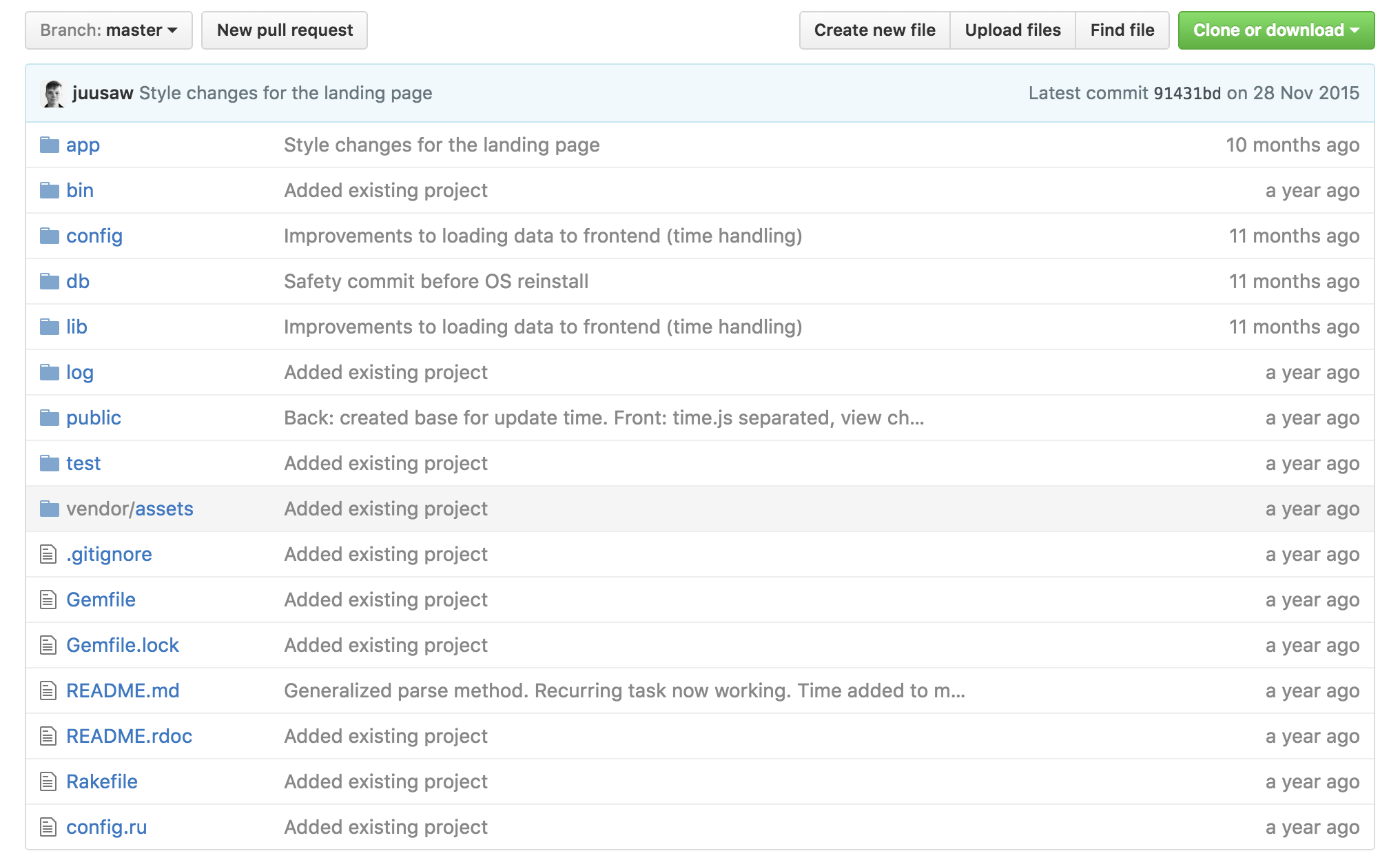Open Rakefile row's 'Added existing project' commit
The image size is (1400, 860).
[386, 782]
